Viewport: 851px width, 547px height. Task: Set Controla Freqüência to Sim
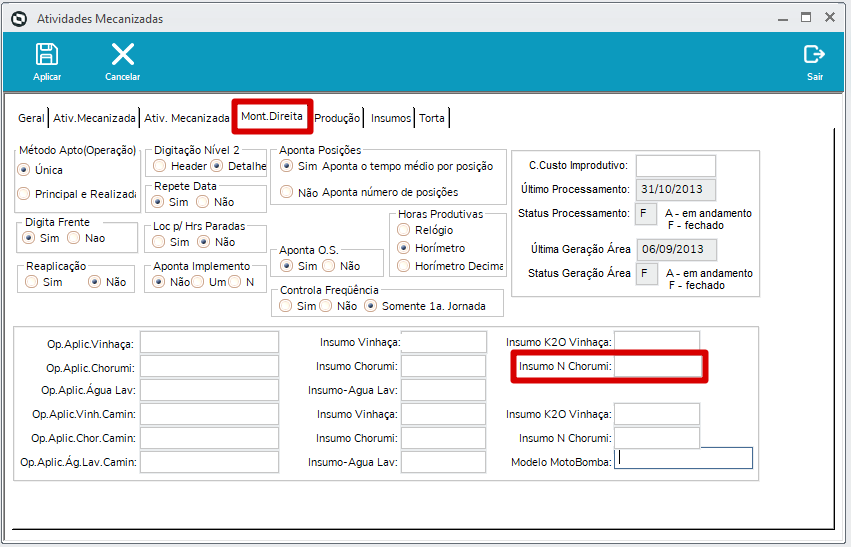tap(285, 306)
